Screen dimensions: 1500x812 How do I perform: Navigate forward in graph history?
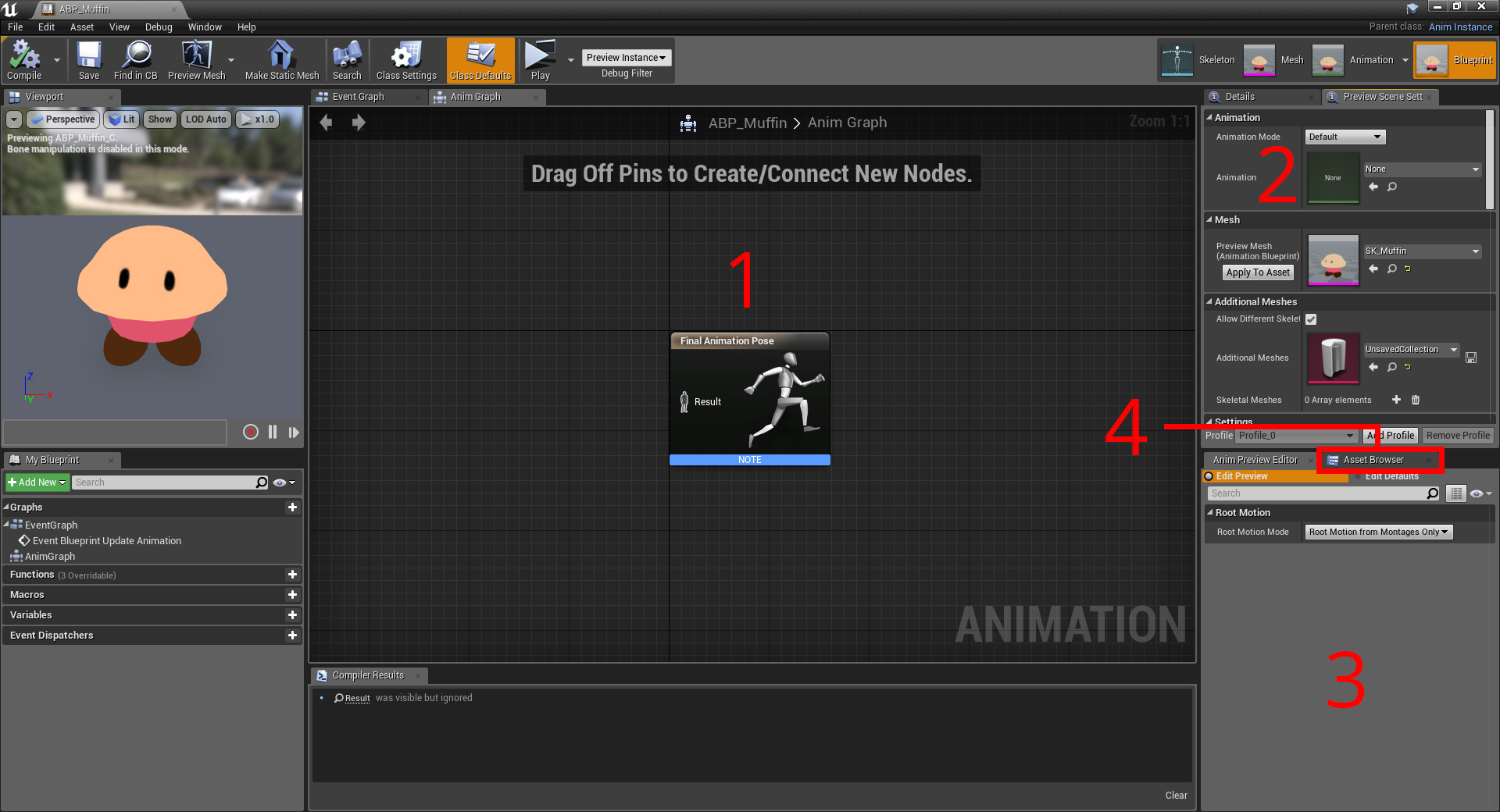(x=359, y=123)
